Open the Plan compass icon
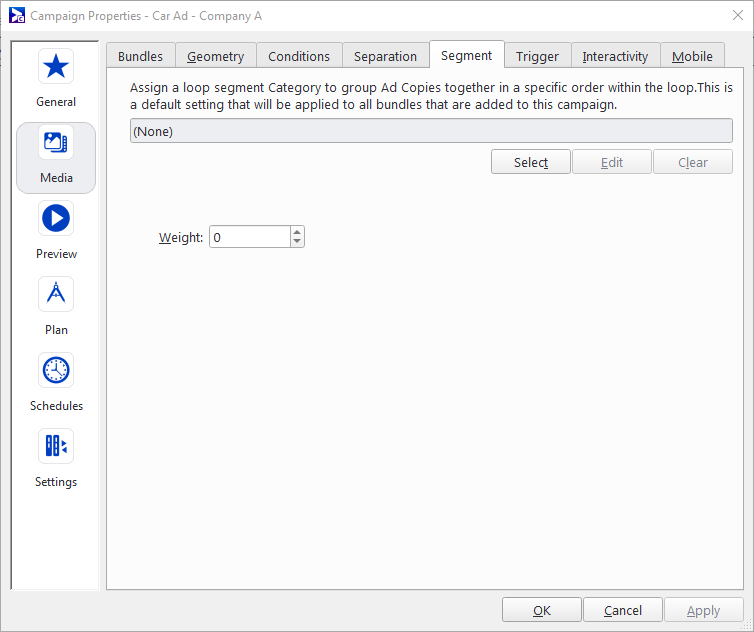 [x=56, y=295]
